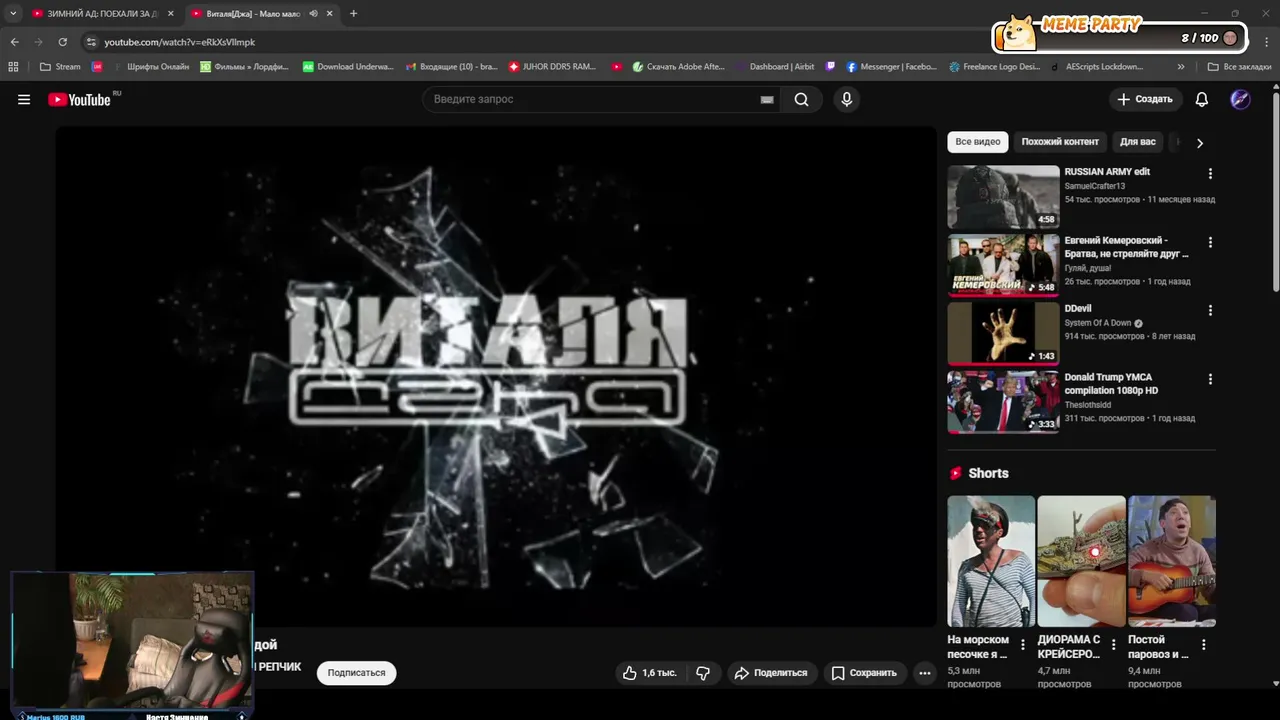Open the on-screen keyboard icon in search box
The height and width of the screenshot is (720, 1280).
767,99
